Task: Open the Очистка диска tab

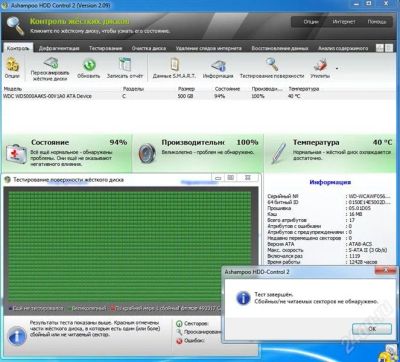Action: point(149,48)
